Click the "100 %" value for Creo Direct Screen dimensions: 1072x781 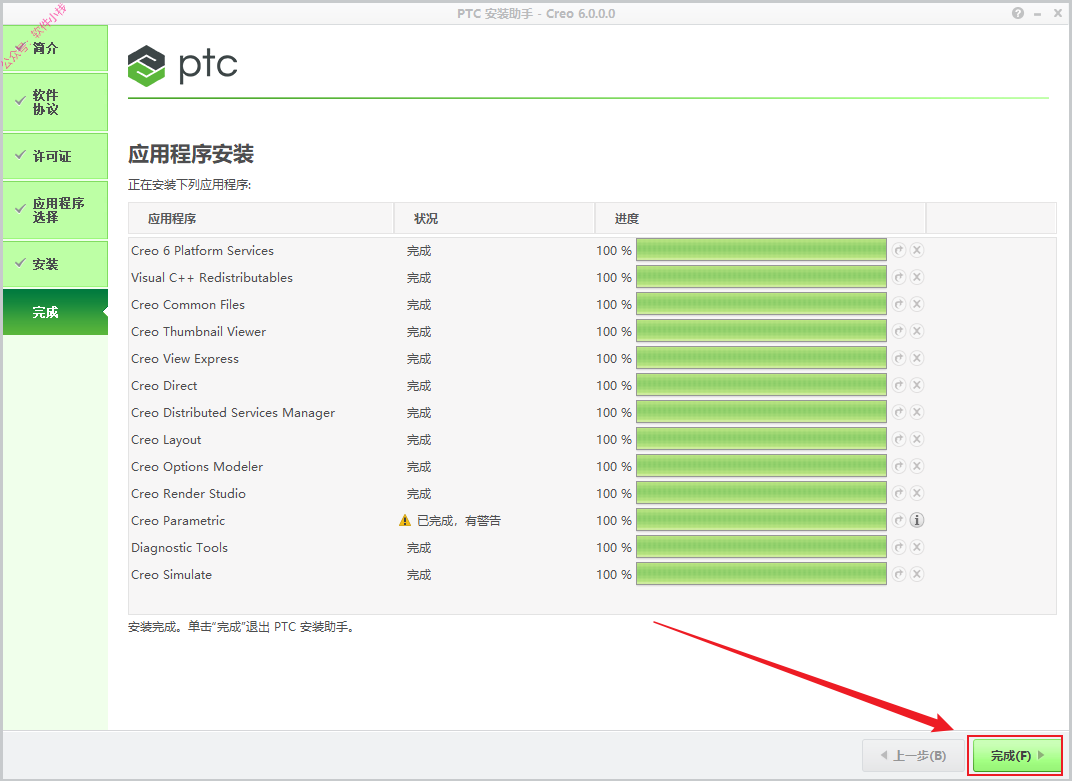[x=613, y=385]
